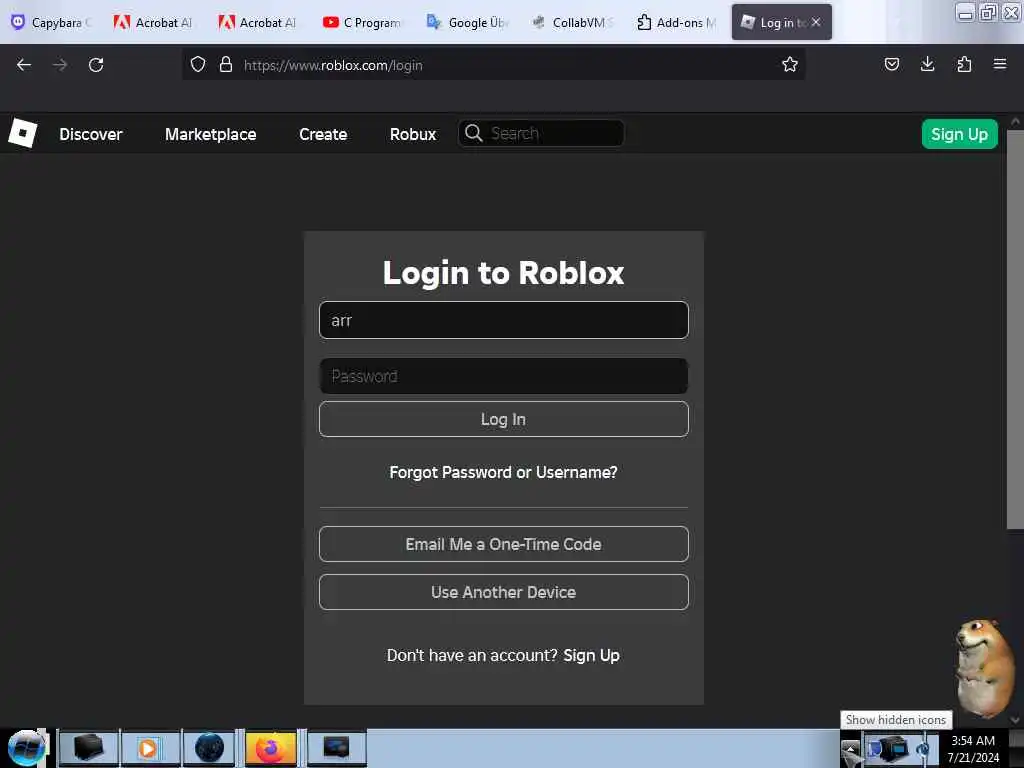Open the Marketplace menu item
The width and height of the screenshot is (1024, 768).
pyautogui.click(x=210, y=134)
